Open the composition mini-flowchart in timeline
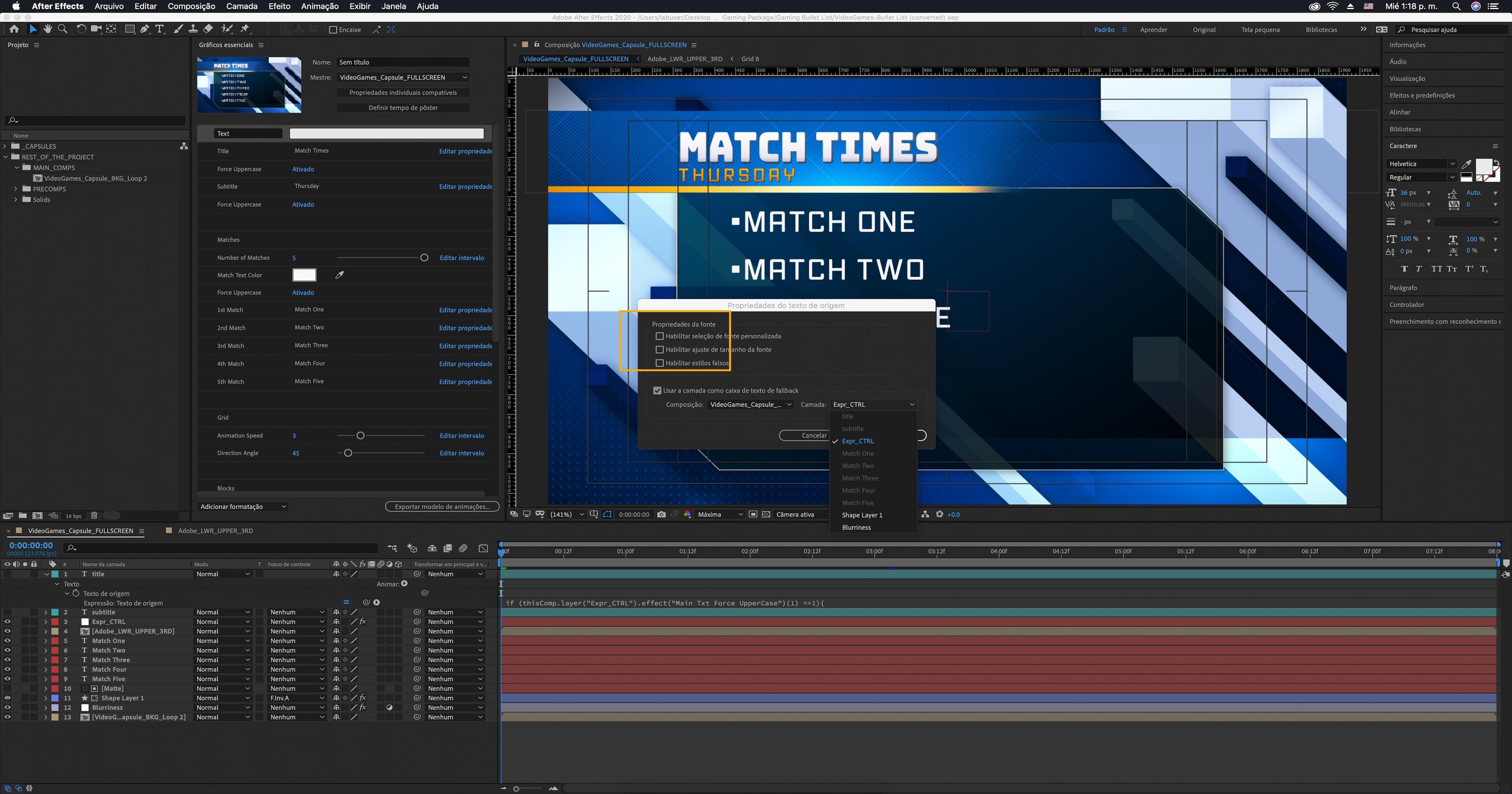The image size is (1512, 794). click(392, 548)
